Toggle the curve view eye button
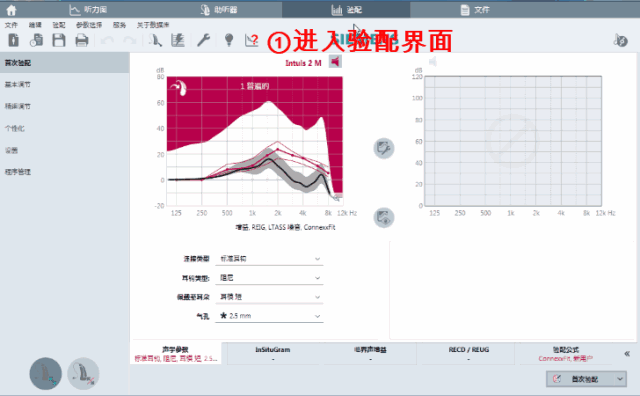The height and width of the screenshot is (396, 640). point(384,218)
